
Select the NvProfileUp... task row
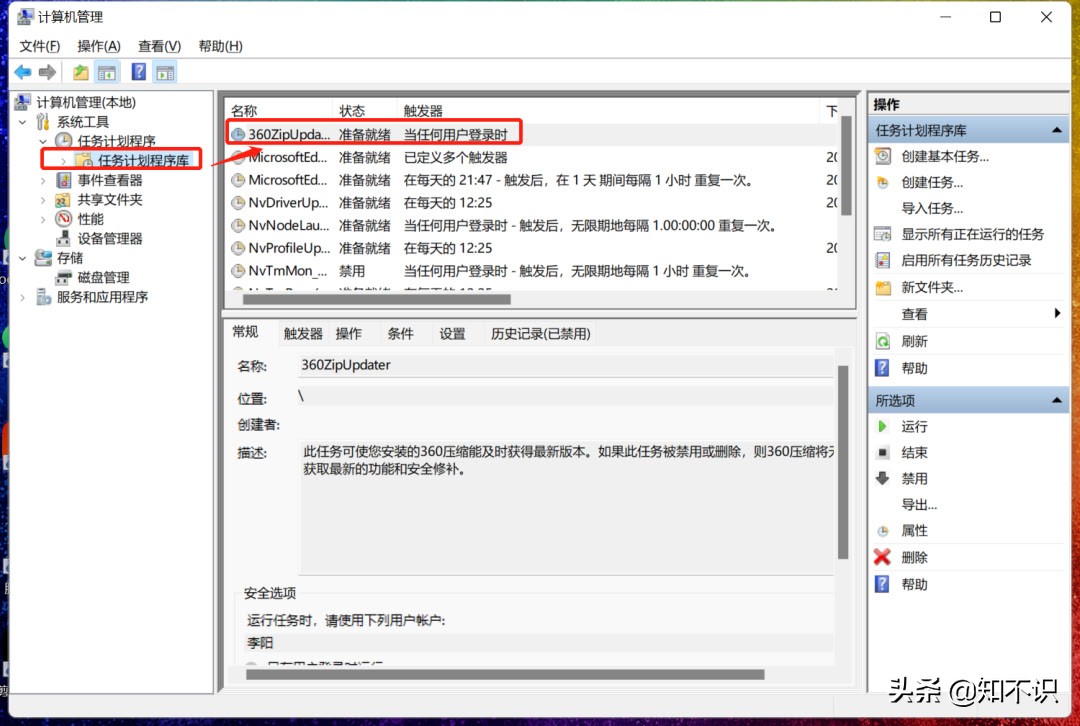[532, 248]
